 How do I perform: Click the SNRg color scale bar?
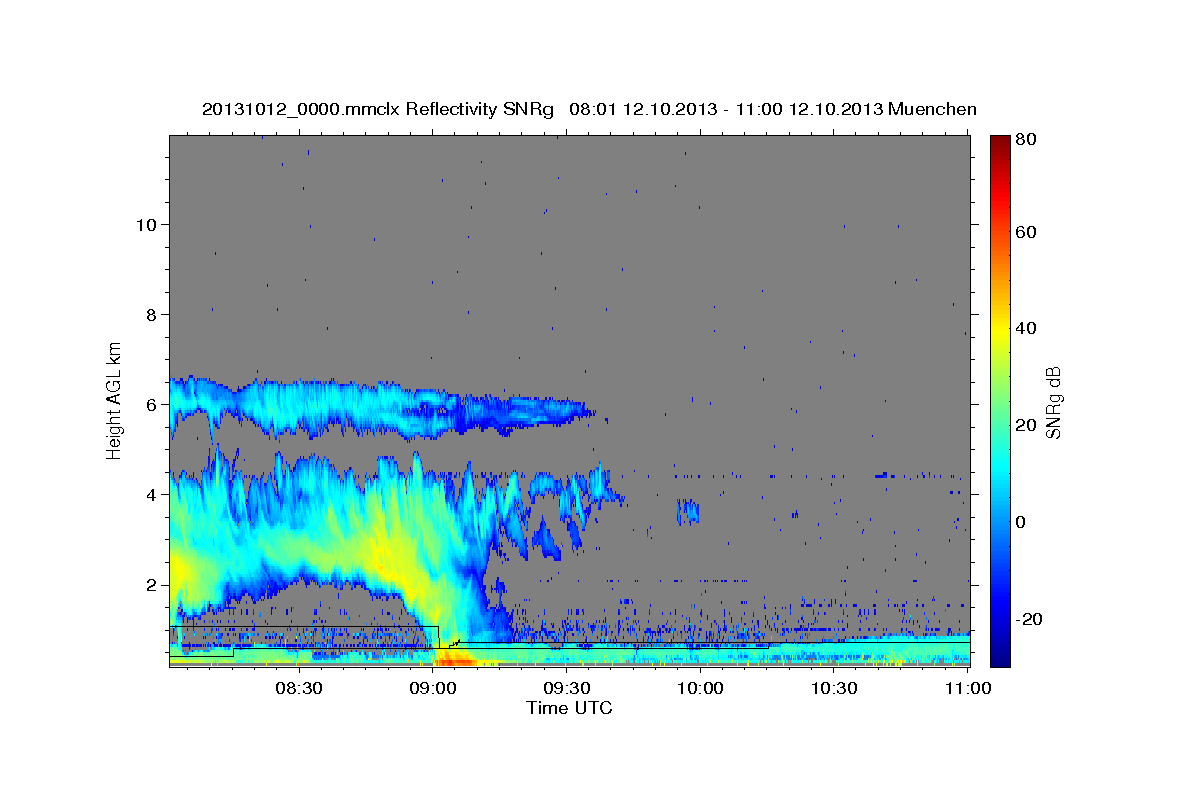(999, 400)
